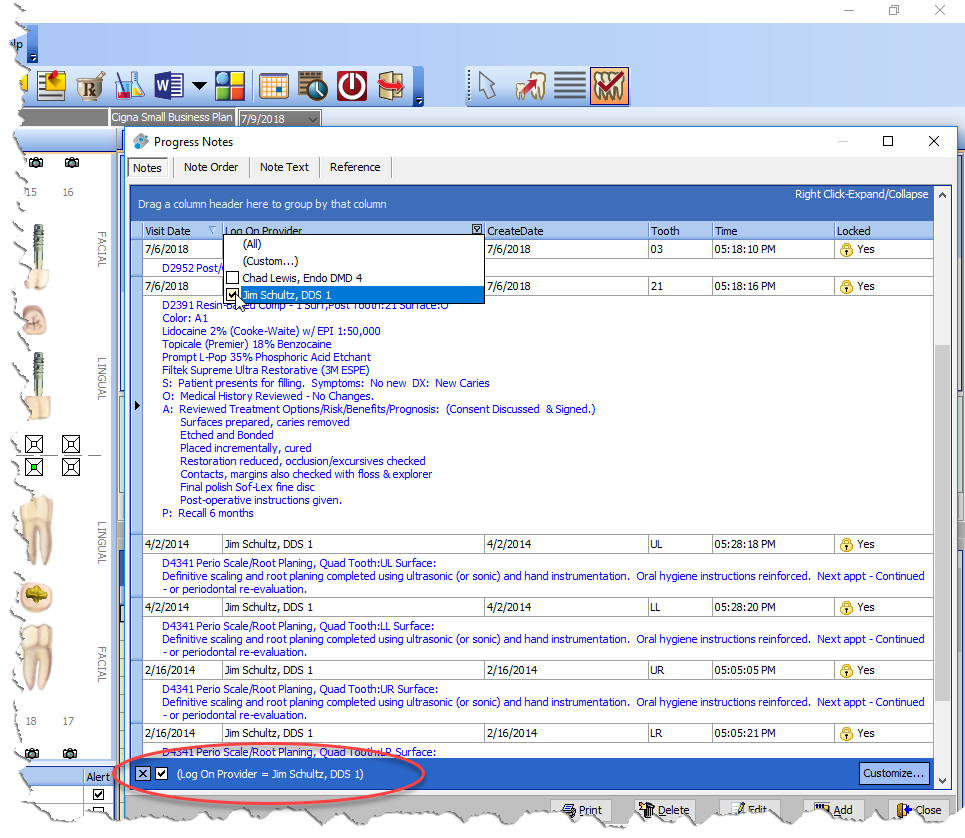Disable the active Log On Provider filter checkbox
This screenshot has height=838, width=965.
162,774
